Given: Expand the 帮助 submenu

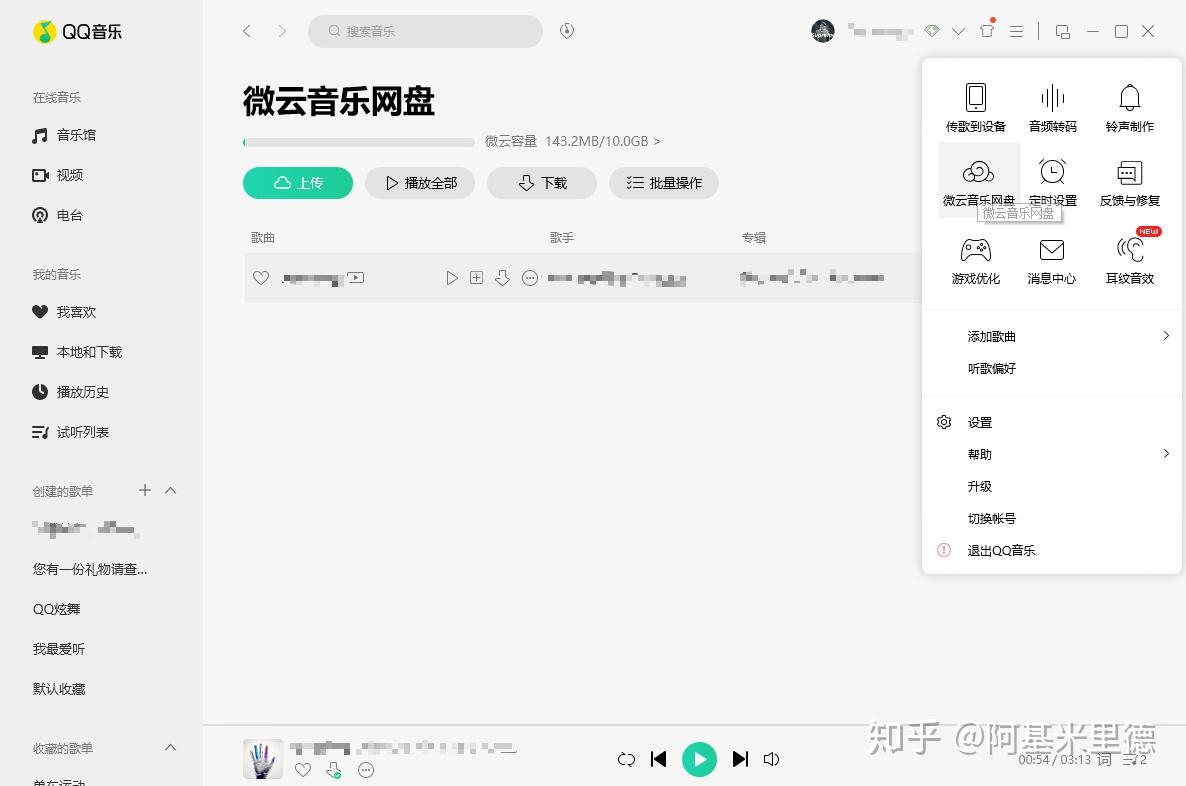Looking at the screenshot, I should coord(1052,454).
